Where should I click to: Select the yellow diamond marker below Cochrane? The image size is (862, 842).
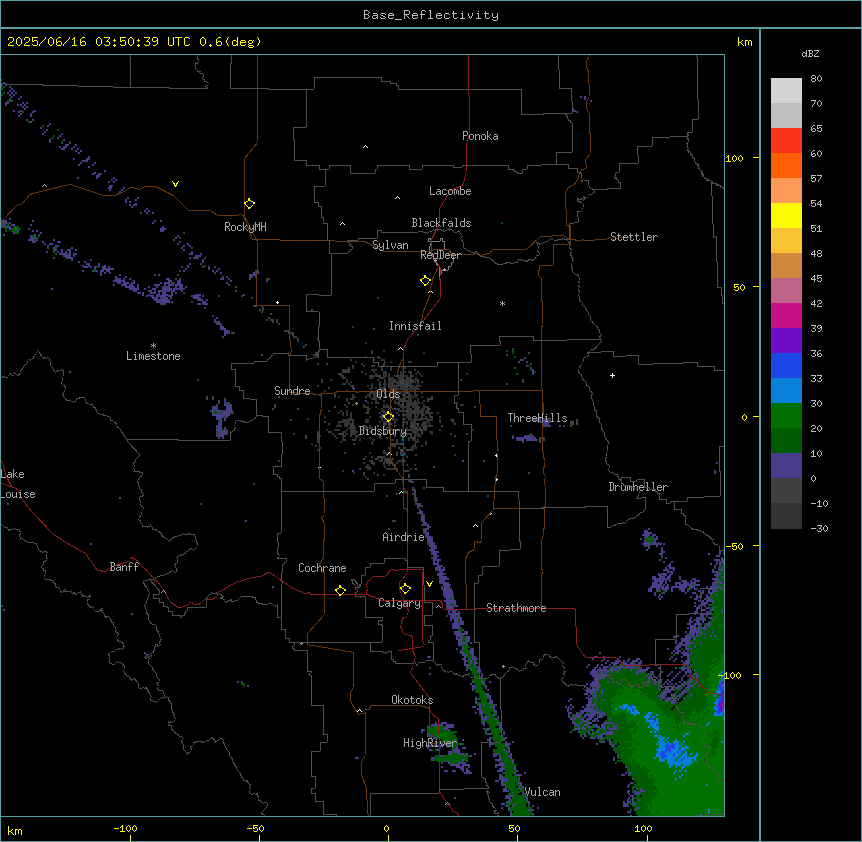click(x=340, y=590)
